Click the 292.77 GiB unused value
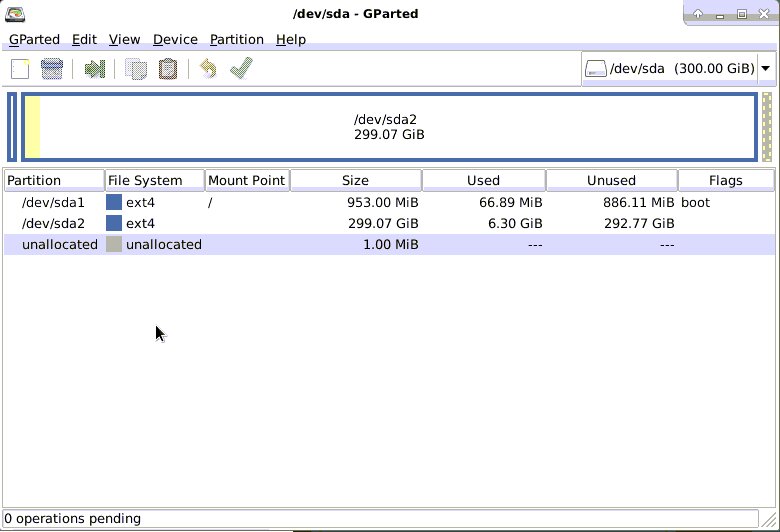The image size is (780, 532). point(639,223)
